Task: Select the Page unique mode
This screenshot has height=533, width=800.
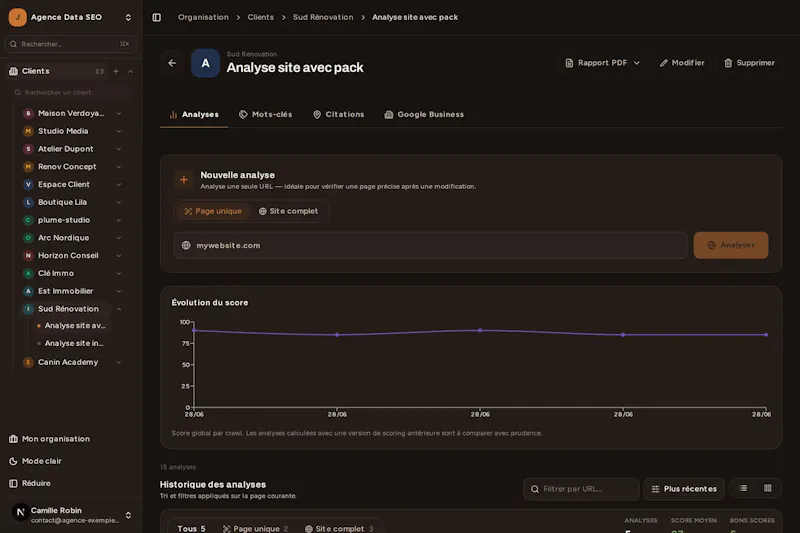Action: (x=213, y=211)
